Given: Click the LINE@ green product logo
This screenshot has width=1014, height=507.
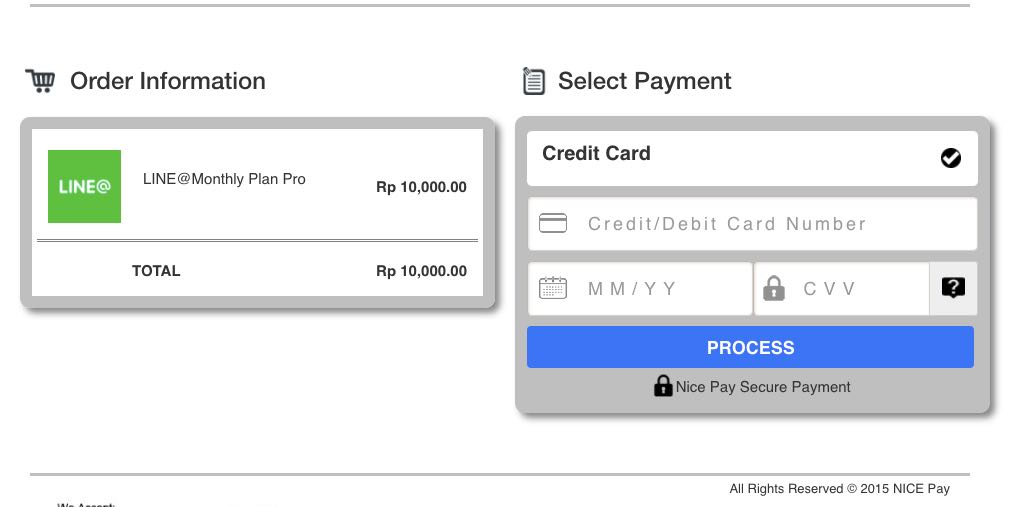Looking at the screenshot, I should pyautogui.click(x=85, y=186).
